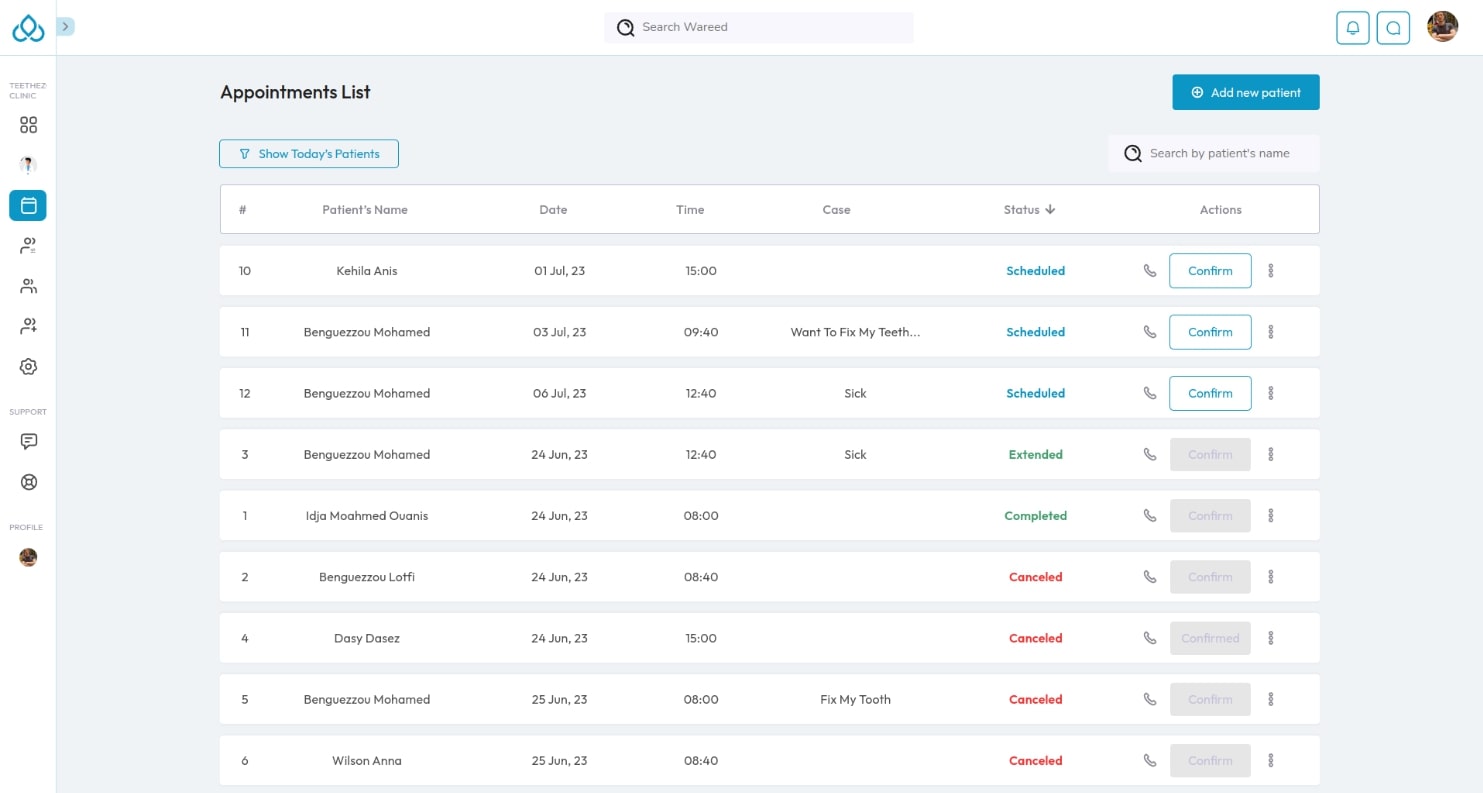Open the support chat message icon
Viewport: 1483px width, 793px height.
point(28,441)
